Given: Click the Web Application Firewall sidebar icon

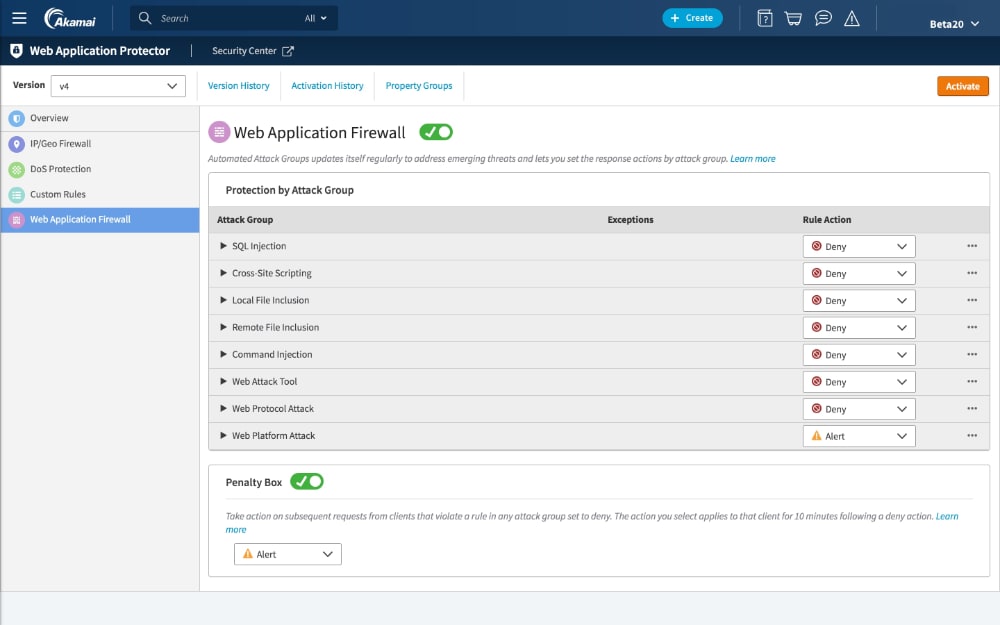Looking at the screenshot, I should pyautogui.click(x=17, y=219).
